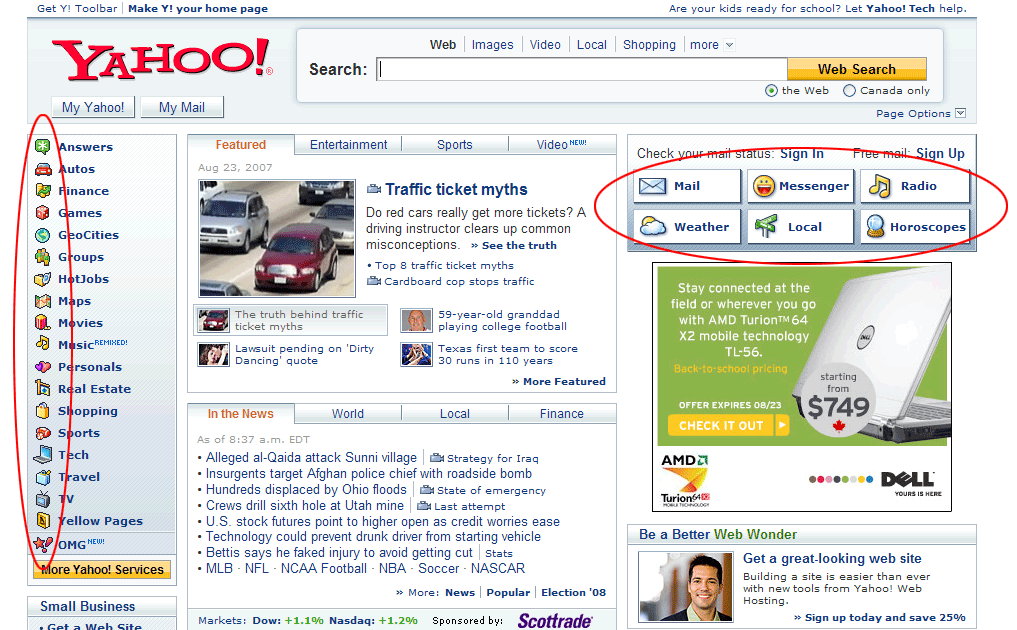The image size is (1017, 630).
Task: Switch to the World news tab
Action: (348, 414)
